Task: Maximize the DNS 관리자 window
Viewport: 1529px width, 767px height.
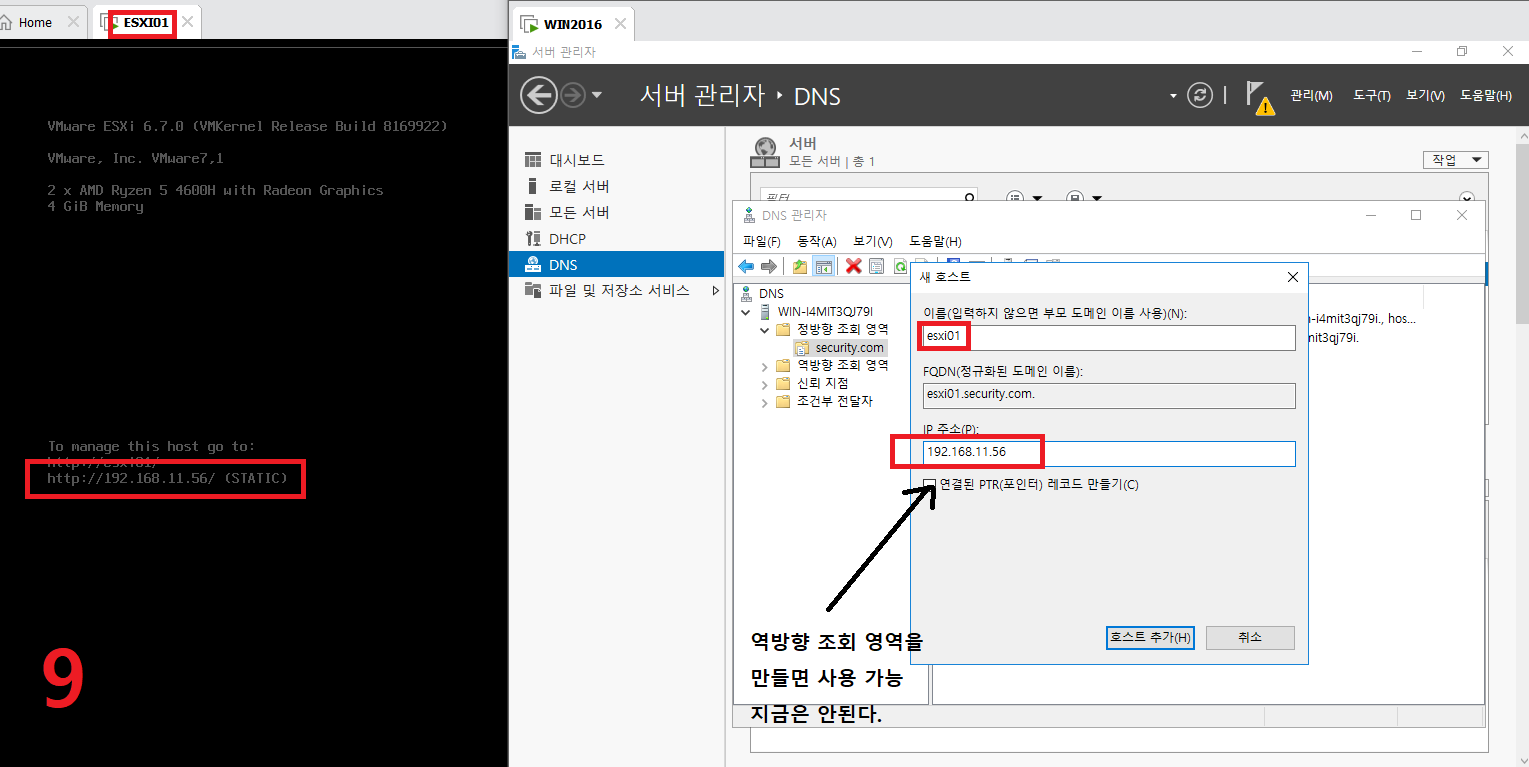Action: click(x=1416, y=215)
